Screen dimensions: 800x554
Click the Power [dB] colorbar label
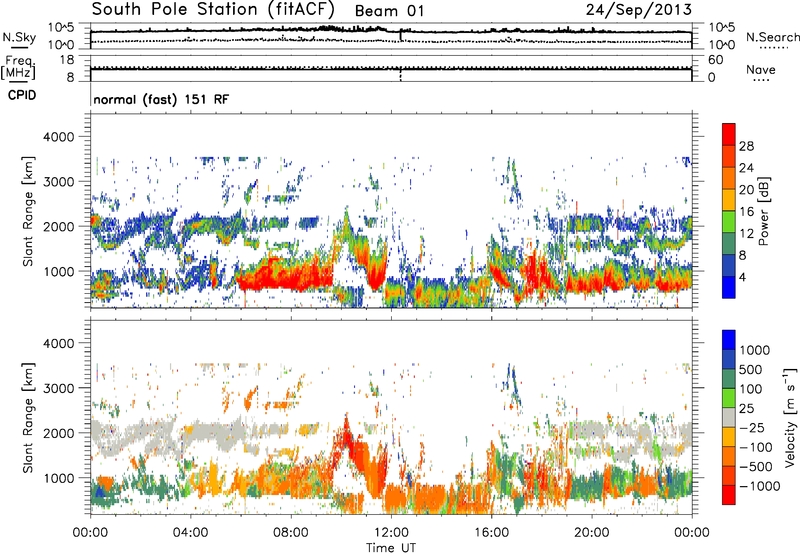coord(764,211)
